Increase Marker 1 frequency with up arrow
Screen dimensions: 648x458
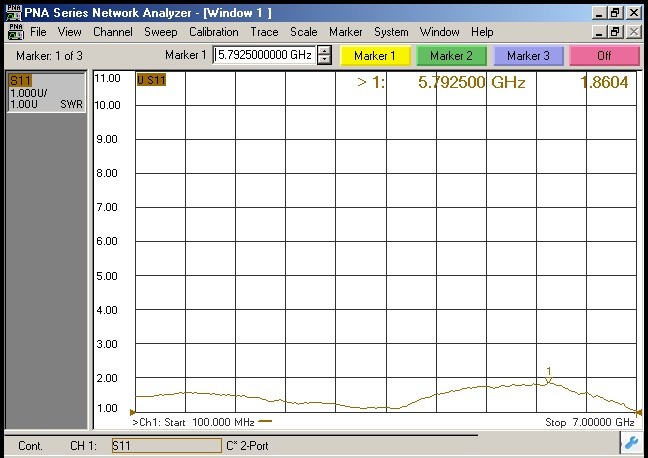click(324, 51)
